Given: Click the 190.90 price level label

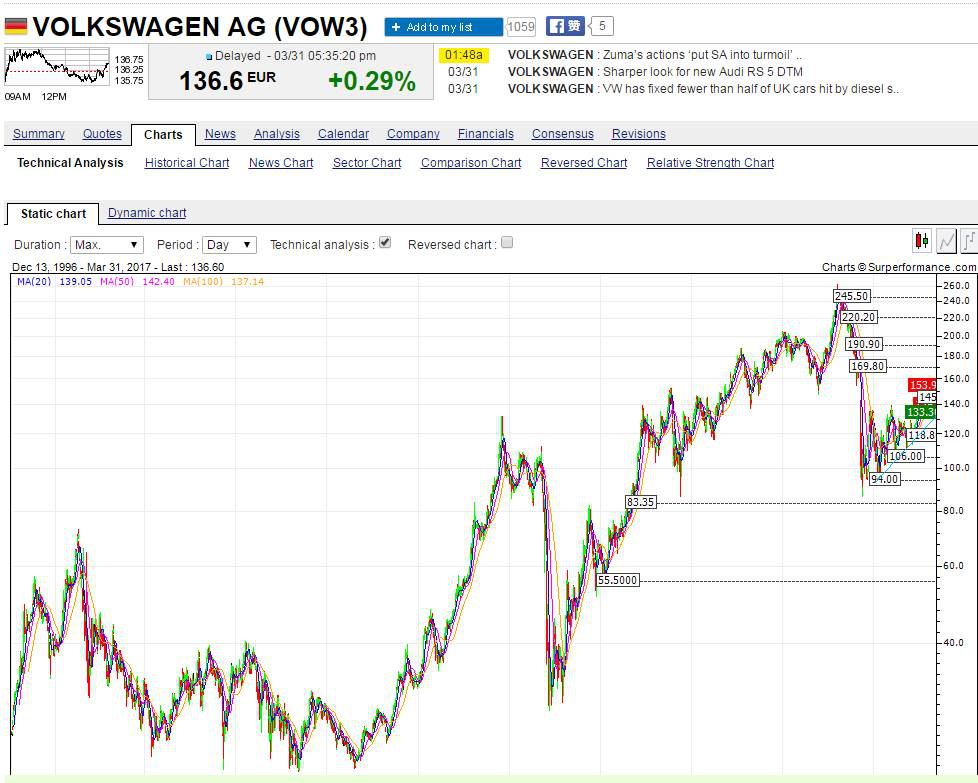Looking at the screenshot, I should (864, 344).
